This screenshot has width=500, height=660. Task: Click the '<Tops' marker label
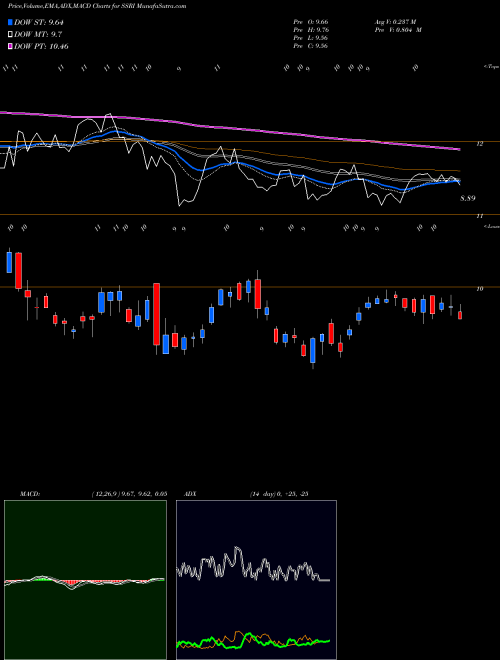coord(492,67)
